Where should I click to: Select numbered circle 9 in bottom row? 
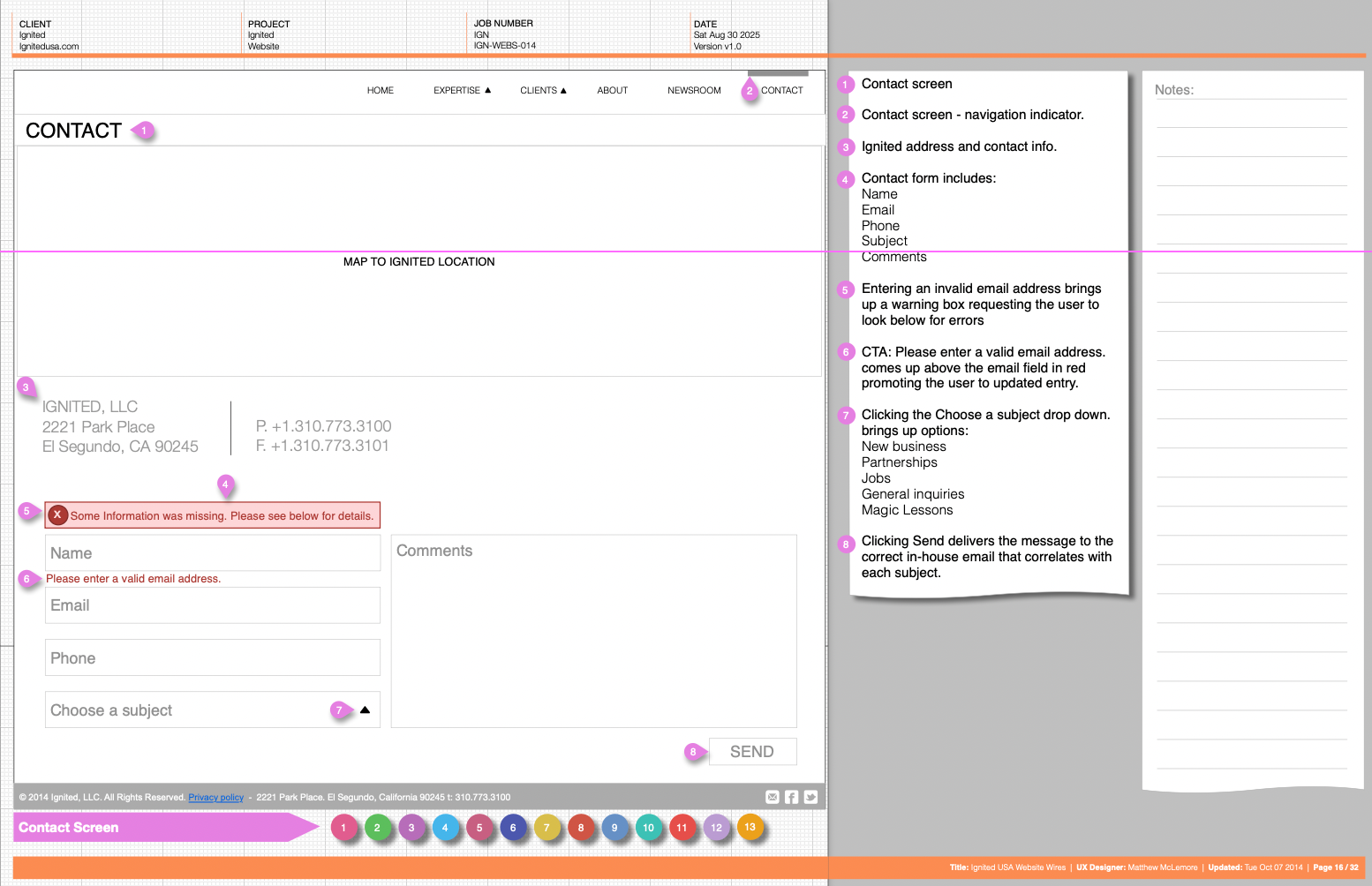pos(614,828)
